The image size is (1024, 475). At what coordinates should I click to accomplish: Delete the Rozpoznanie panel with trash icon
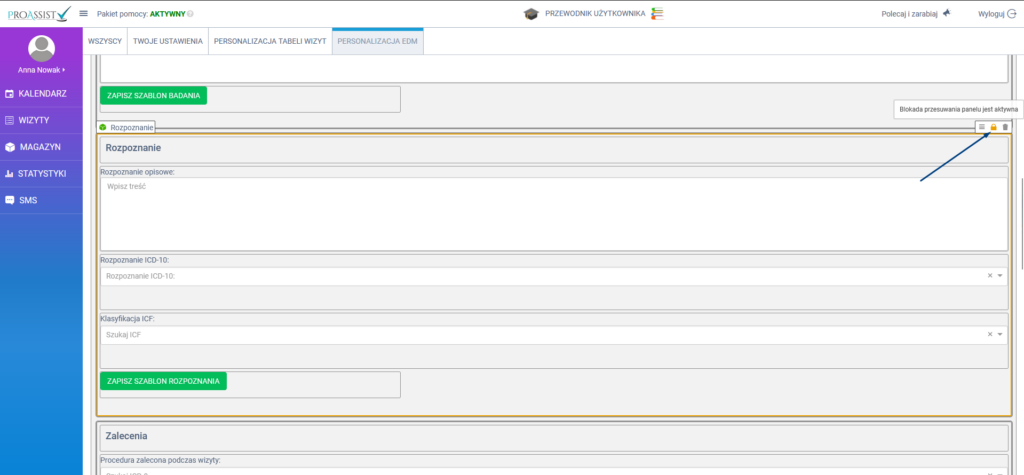coord(1006,127)
